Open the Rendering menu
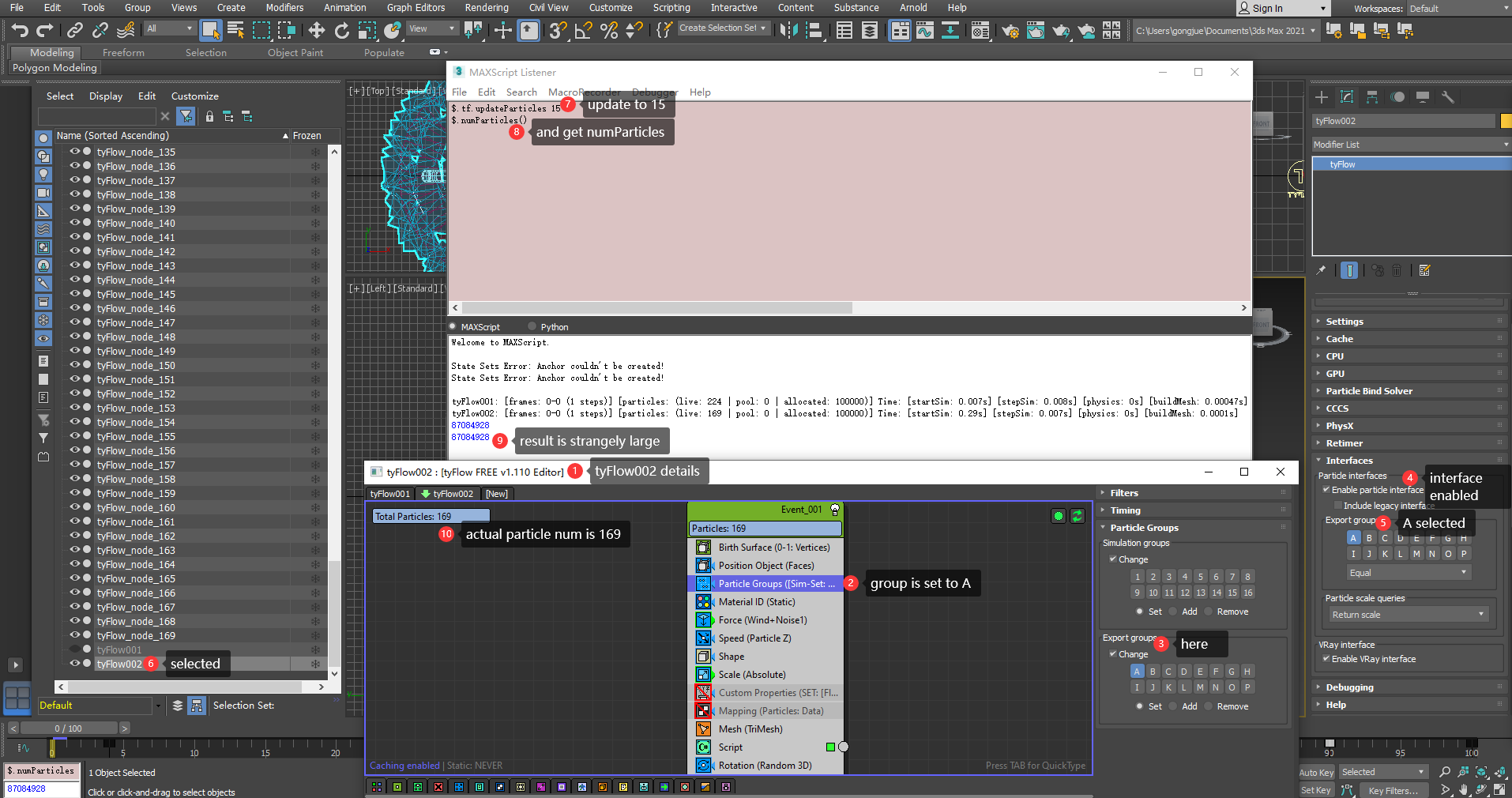This screenshot has width=1512, height=798. pyautogui.click(x=487, y=8)
